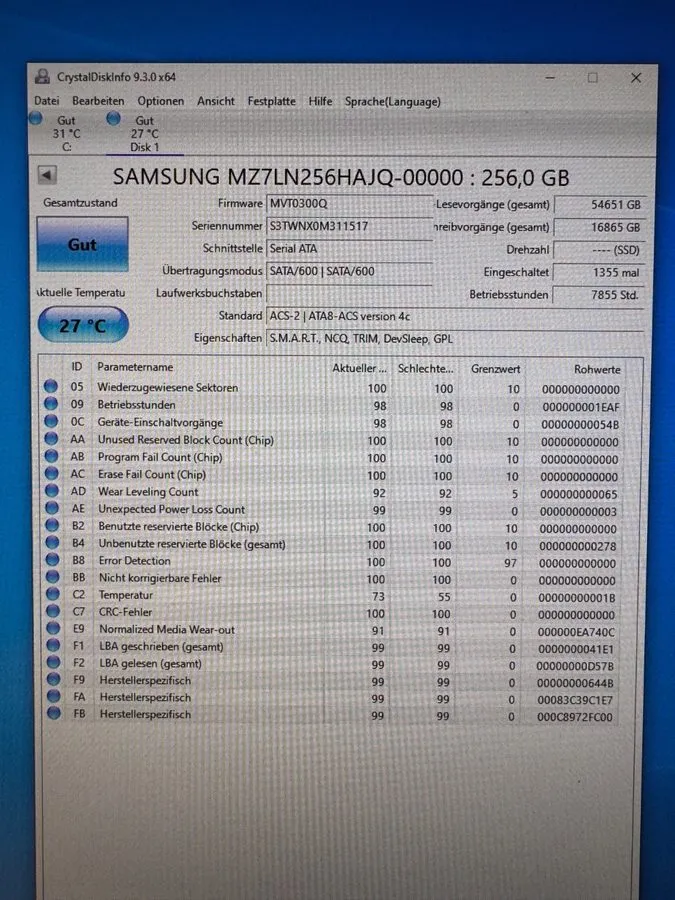675x900 pixels.
Task: Click the Übertragungsmodus field SATA/600
Action: tap(350, 271)
